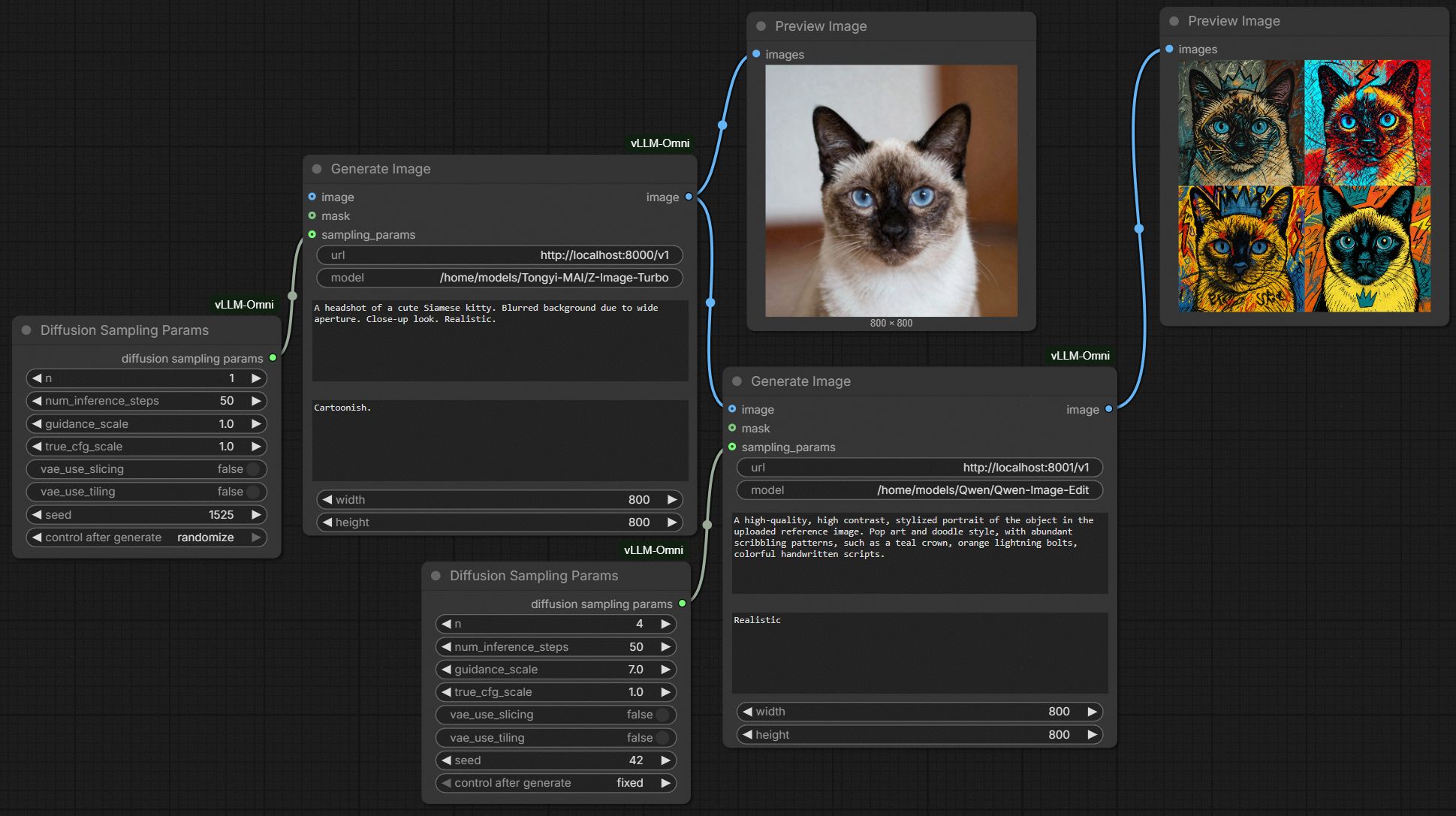Click link midpoint dot leading to the realistic cat preview
1456x816 pixels.
(x=722, y=125)
